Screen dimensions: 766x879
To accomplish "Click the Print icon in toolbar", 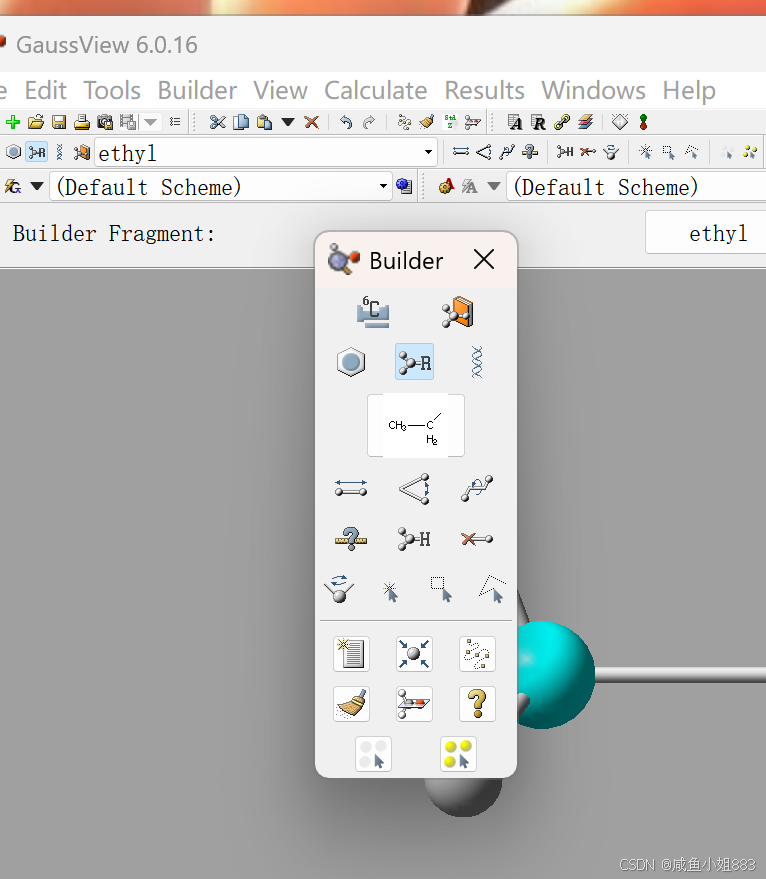I will coord(82,122).
